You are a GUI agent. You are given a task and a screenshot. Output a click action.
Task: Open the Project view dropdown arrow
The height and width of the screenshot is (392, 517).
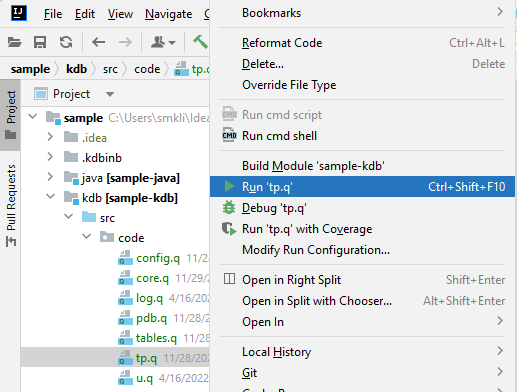110,94
